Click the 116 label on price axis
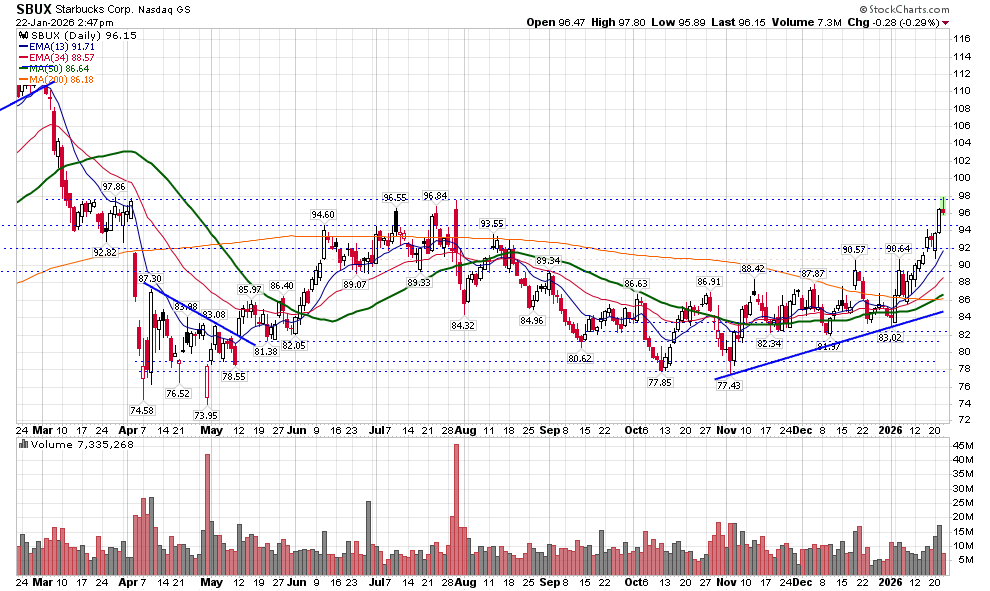Image resolution: width=990 pixels, height=591 pixels. click(963, 38)
